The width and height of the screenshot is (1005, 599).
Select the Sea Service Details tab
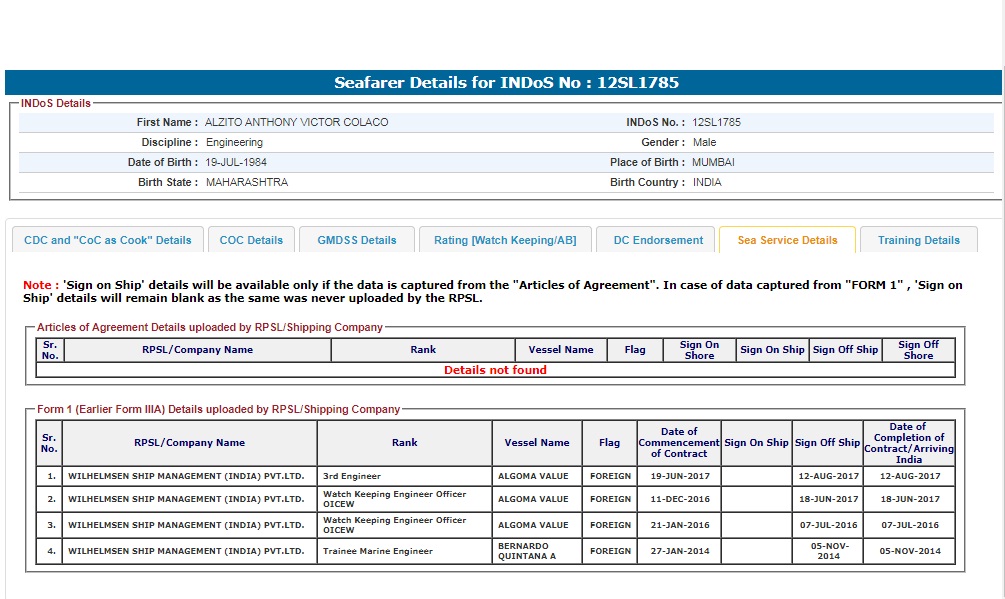787,240
